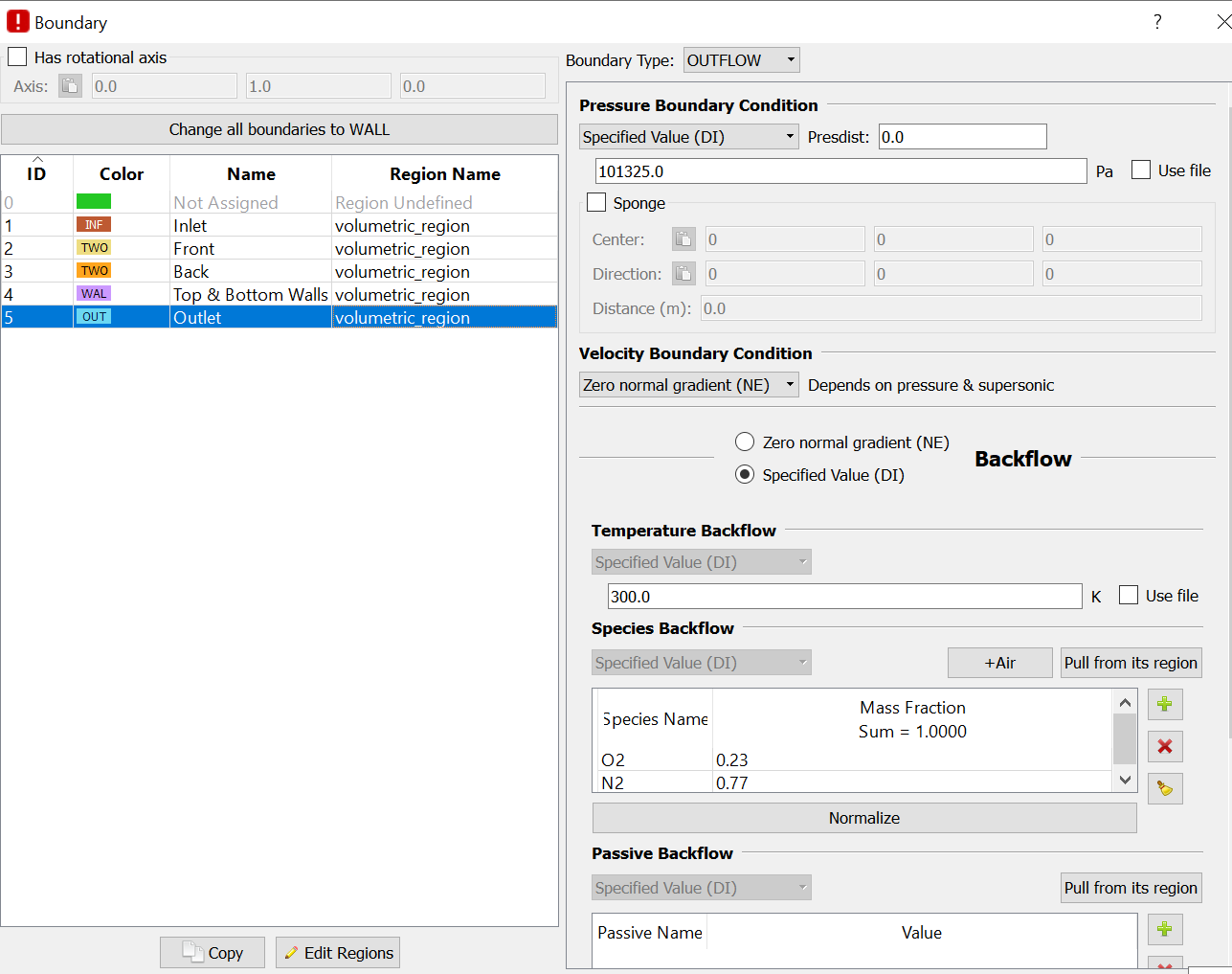Click the volumetric_region cell in Outlet row
This screenshot has height=974, width=1232.
[x=444, y=317]
